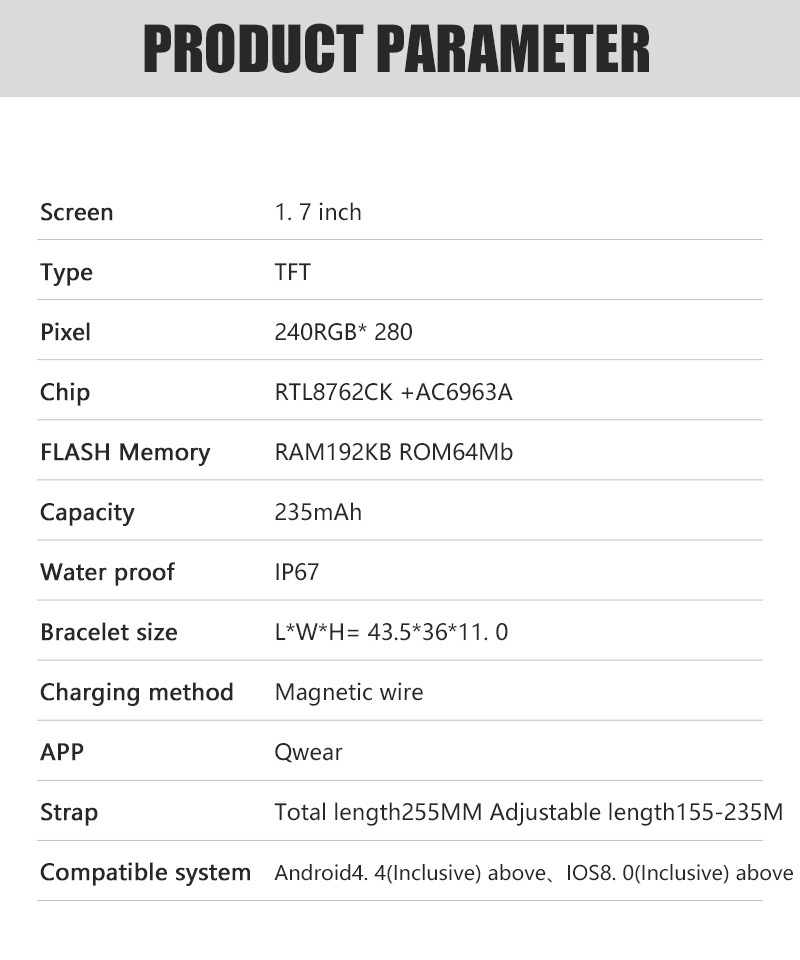This screenshot has height=960, width=800.
Task: Select the Charging method label
Action: click(x=136, y=692)
